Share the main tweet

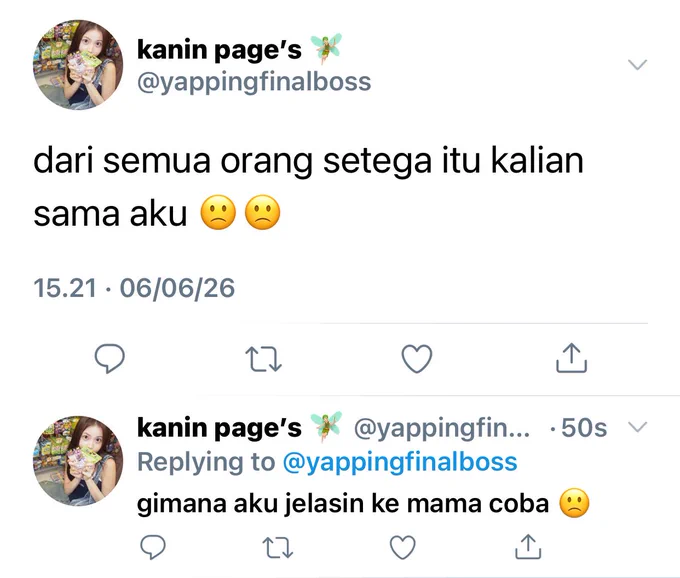tap(572, 358)
